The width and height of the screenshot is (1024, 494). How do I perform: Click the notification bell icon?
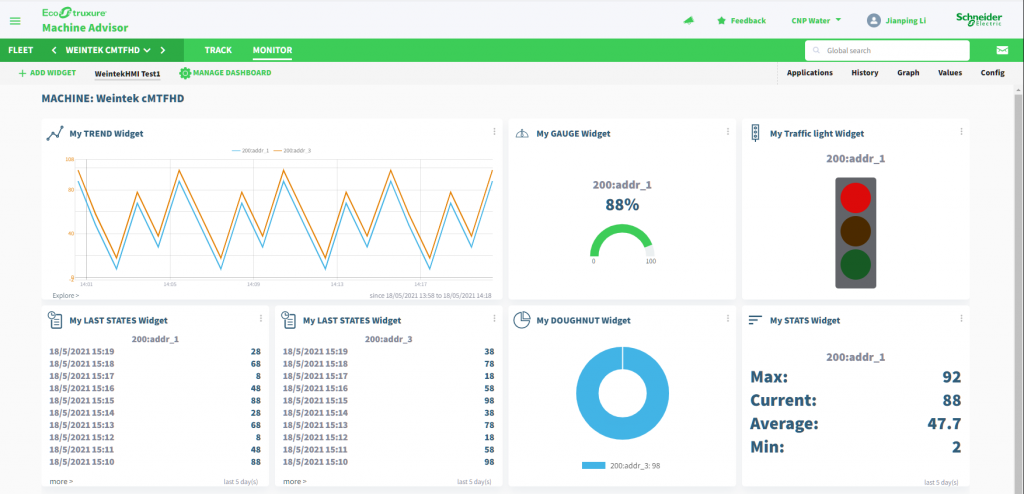688,21
